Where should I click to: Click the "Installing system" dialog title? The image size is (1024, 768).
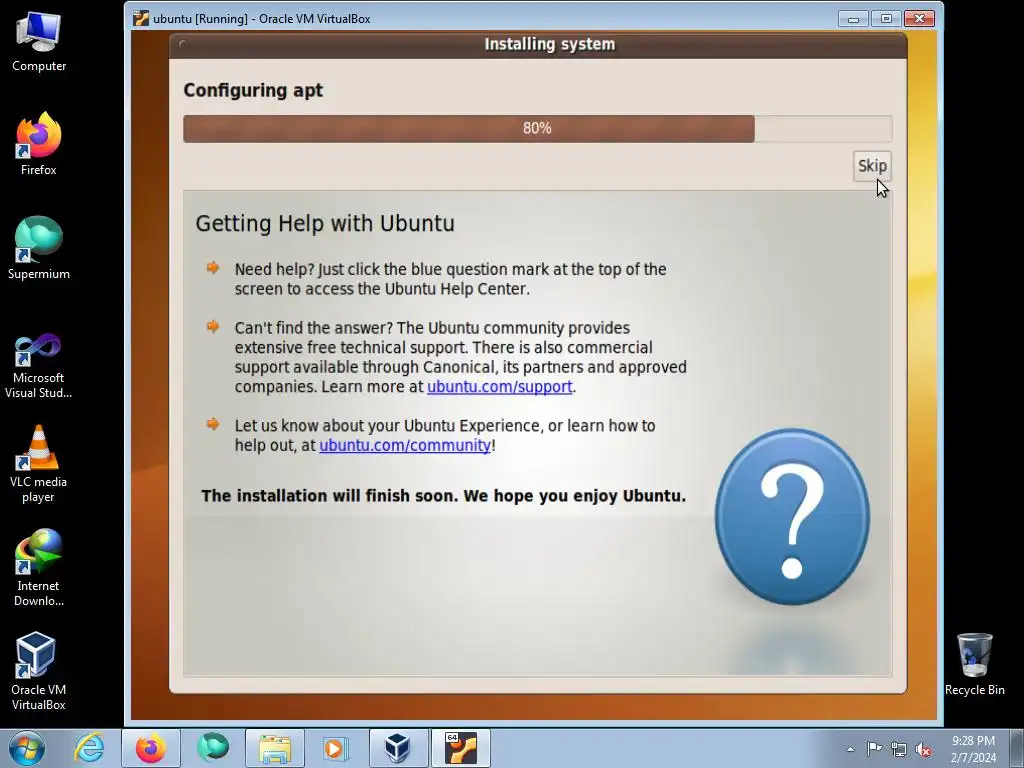click(x=550, y=44)
